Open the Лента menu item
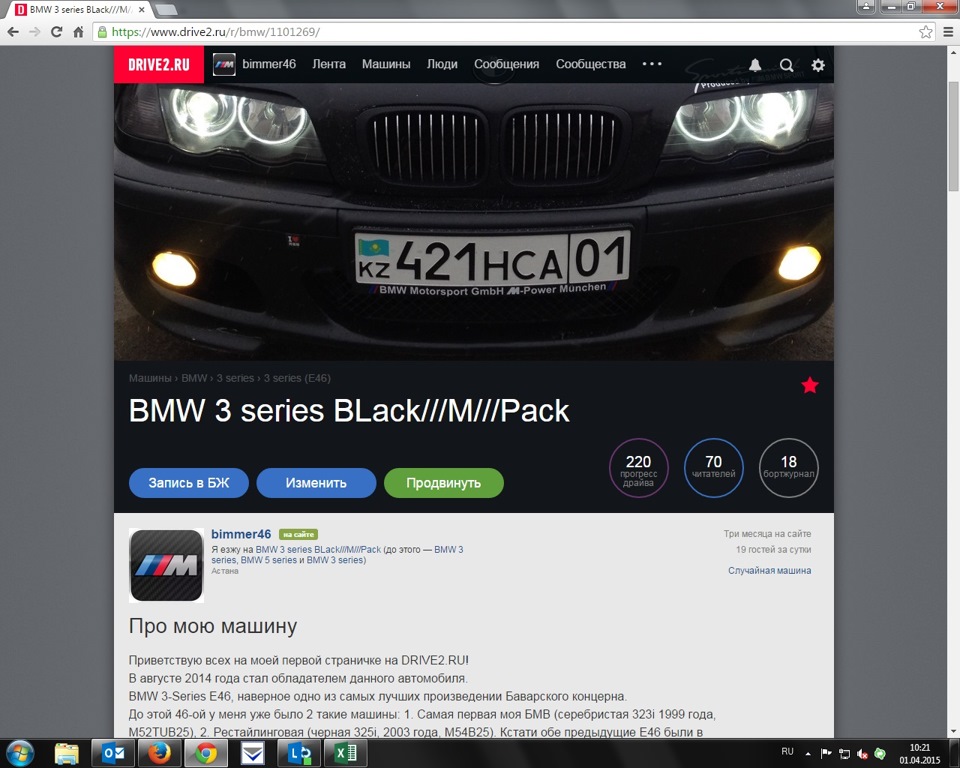This screenshot has width=960, height=768. [x=329, y=64]
